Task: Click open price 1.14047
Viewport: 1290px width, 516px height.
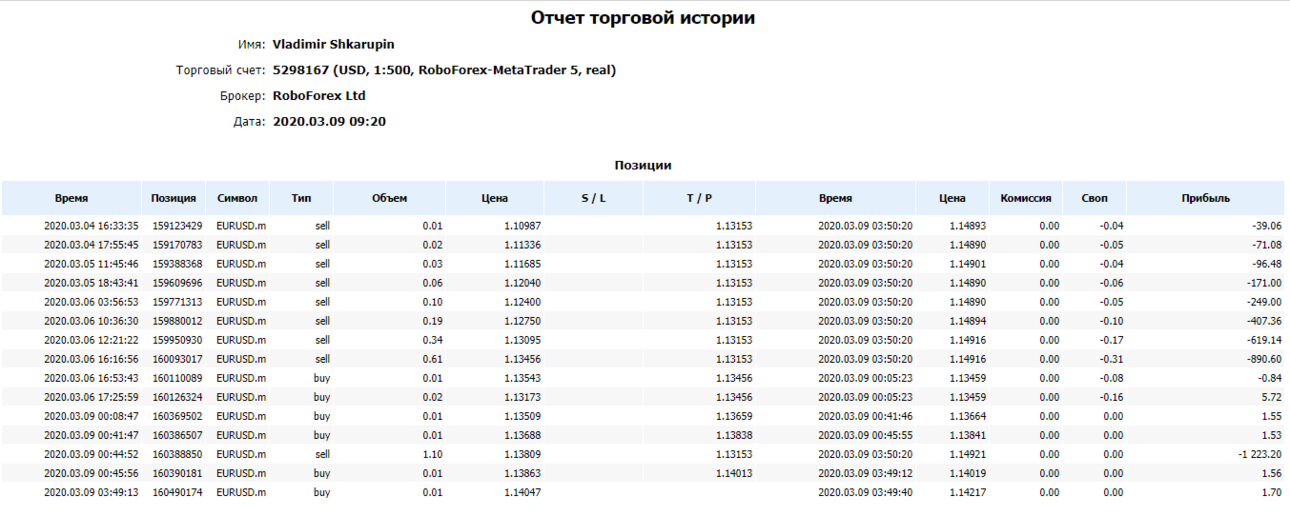Action: coord(522,492)
